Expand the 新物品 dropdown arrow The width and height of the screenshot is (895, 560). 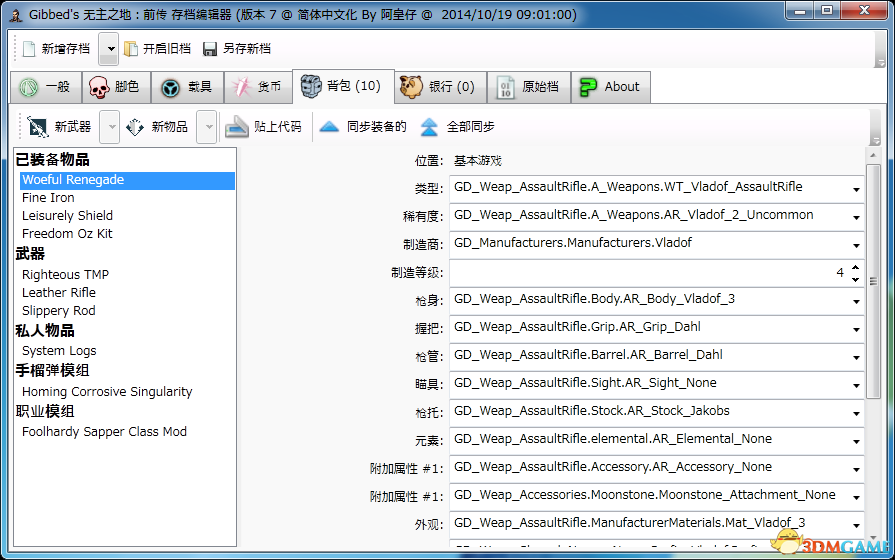[208, 127]
